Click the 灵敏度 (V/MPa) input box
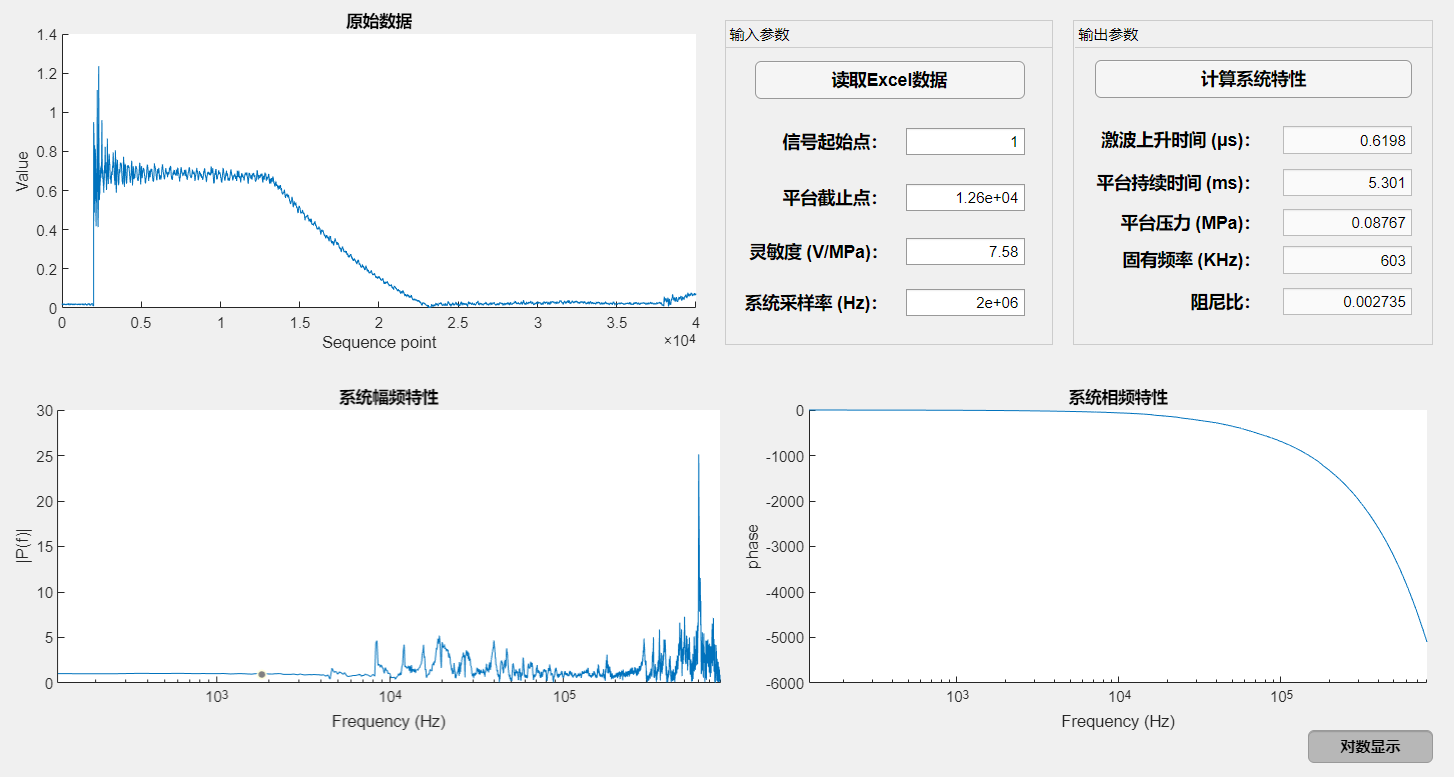The height and width of the screenshot is (777, 1454). click(964, 251)
